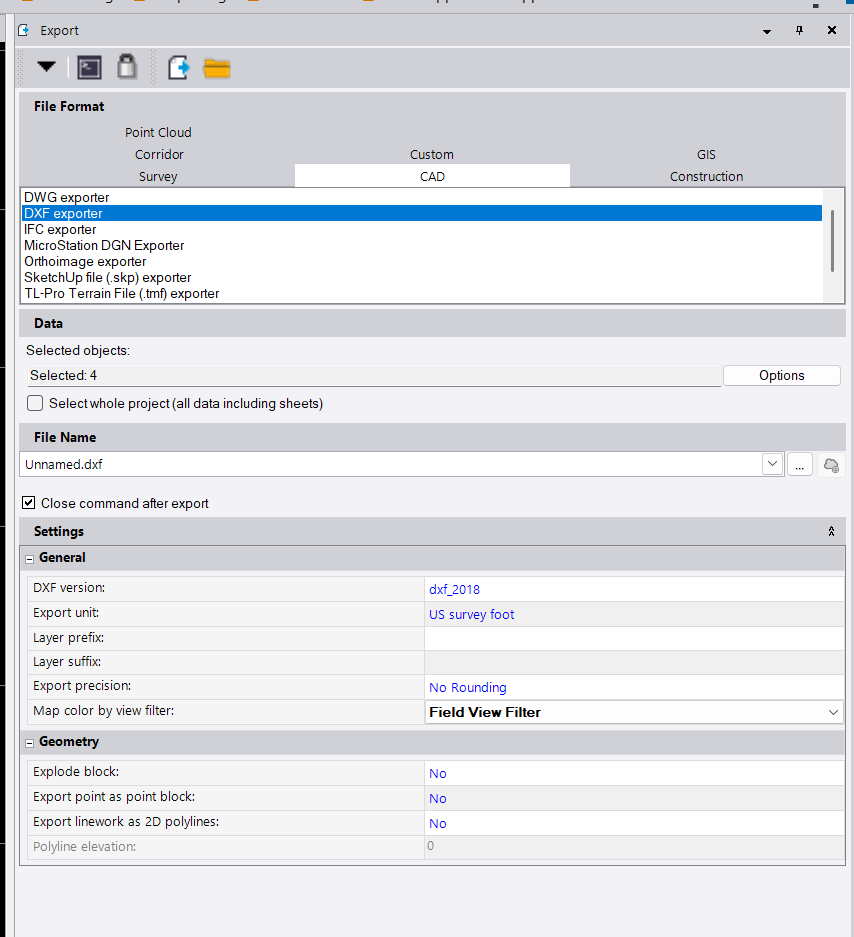
Task: Open the black triangle command dropdown in toolbar
Action: click(46, 67)
